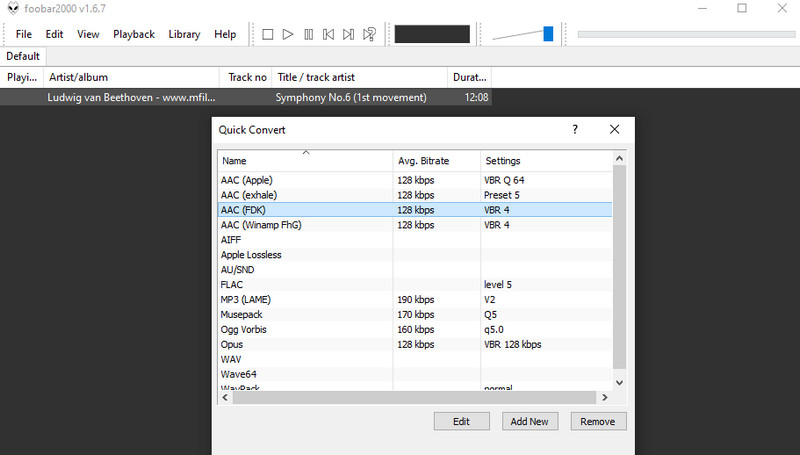Skip to the previous track
This screenshot has width=800, height=455.
(x=329, y=34)
